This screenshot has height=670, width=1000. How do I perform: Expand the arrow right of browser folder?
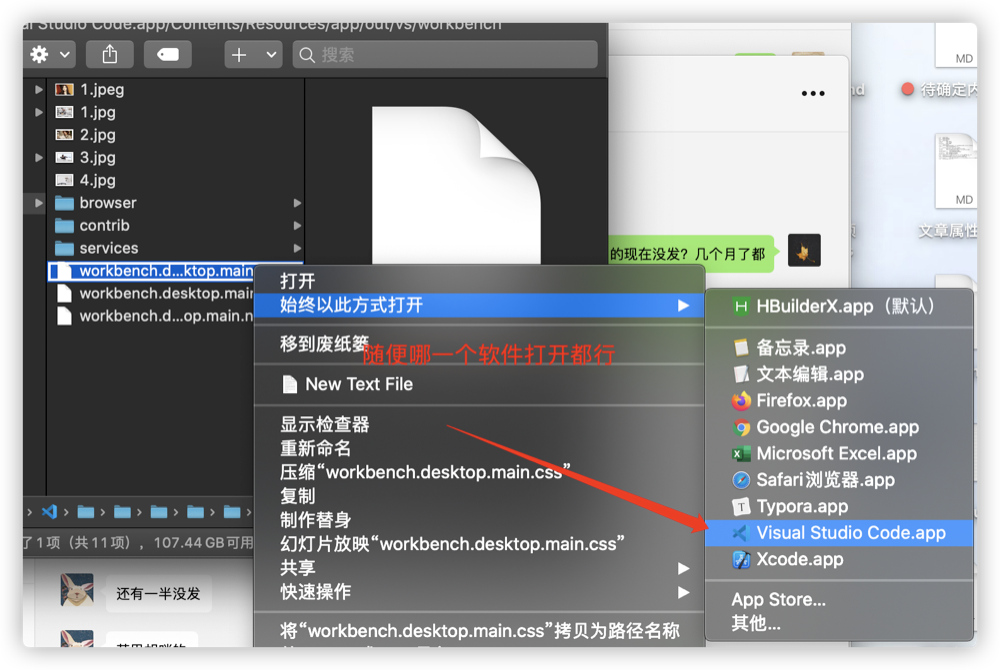(297, 203)
